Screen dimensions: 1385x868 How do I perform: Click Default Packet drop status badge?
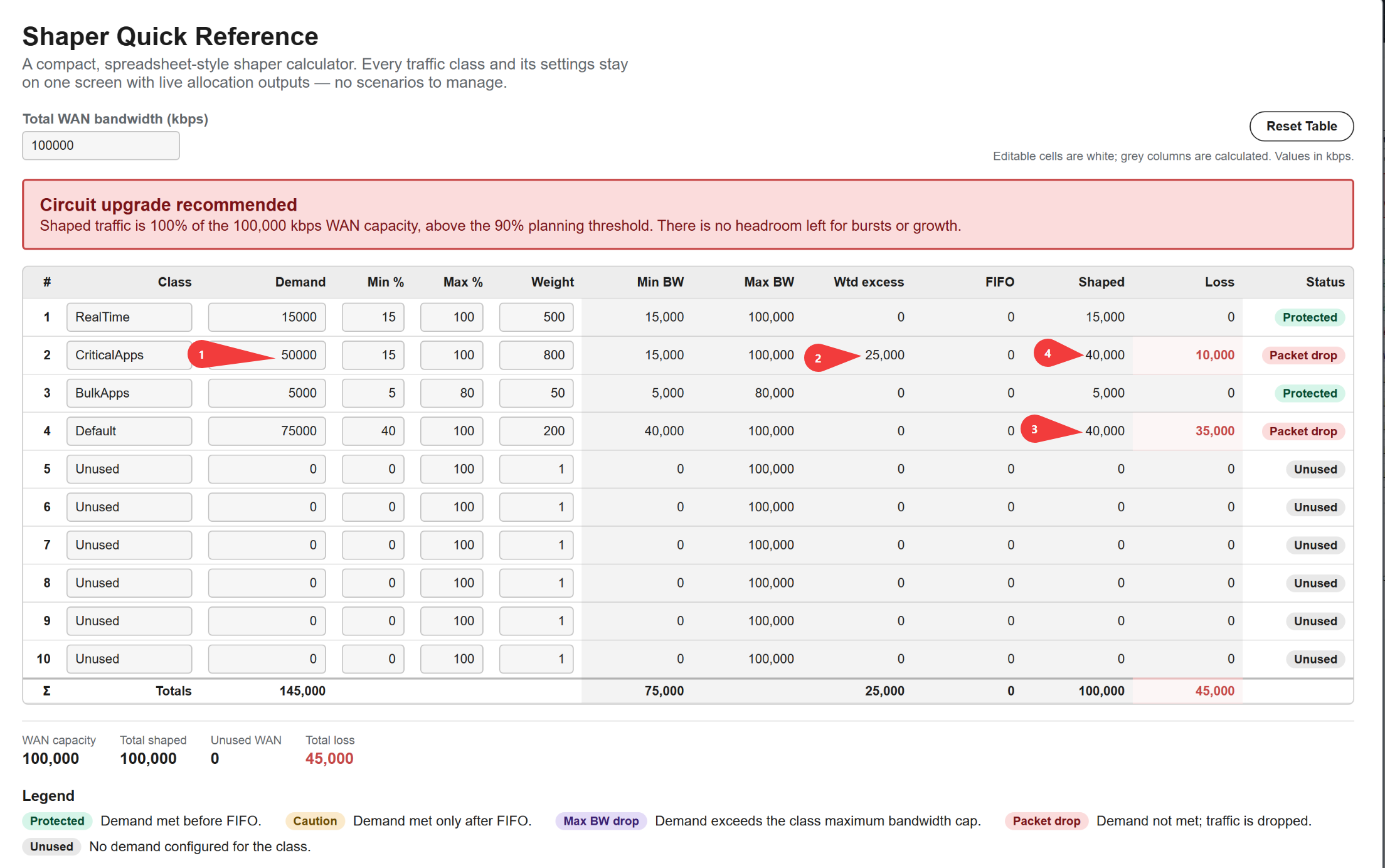pyautogui.click(x=1303, y=431)
